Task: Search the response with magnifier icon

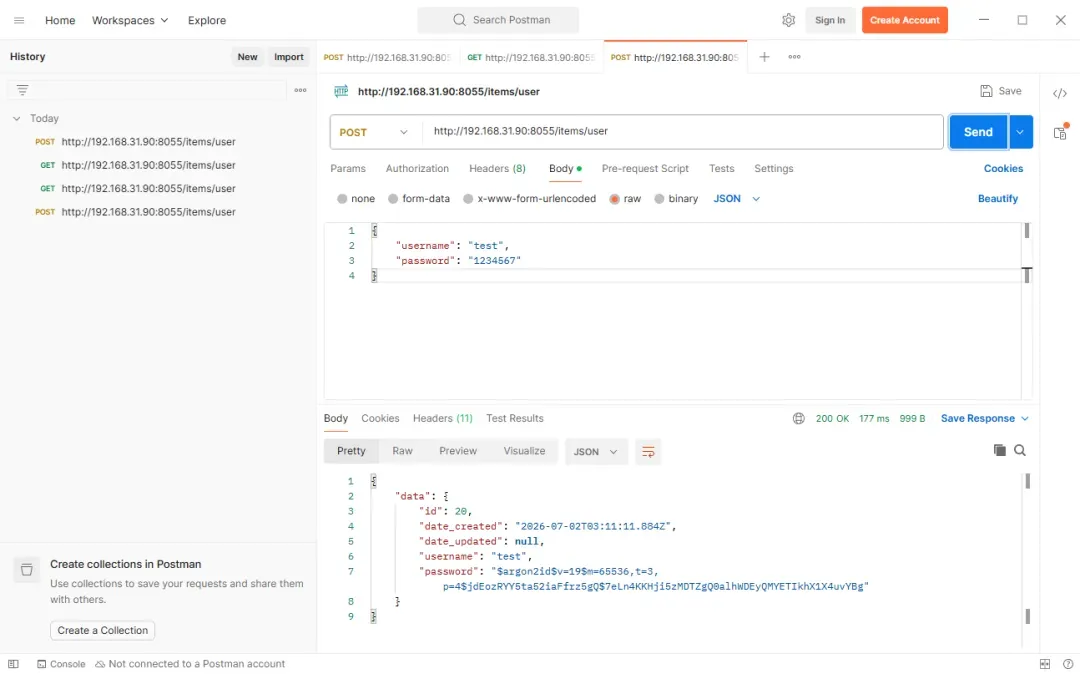Action: (1020, 450)
